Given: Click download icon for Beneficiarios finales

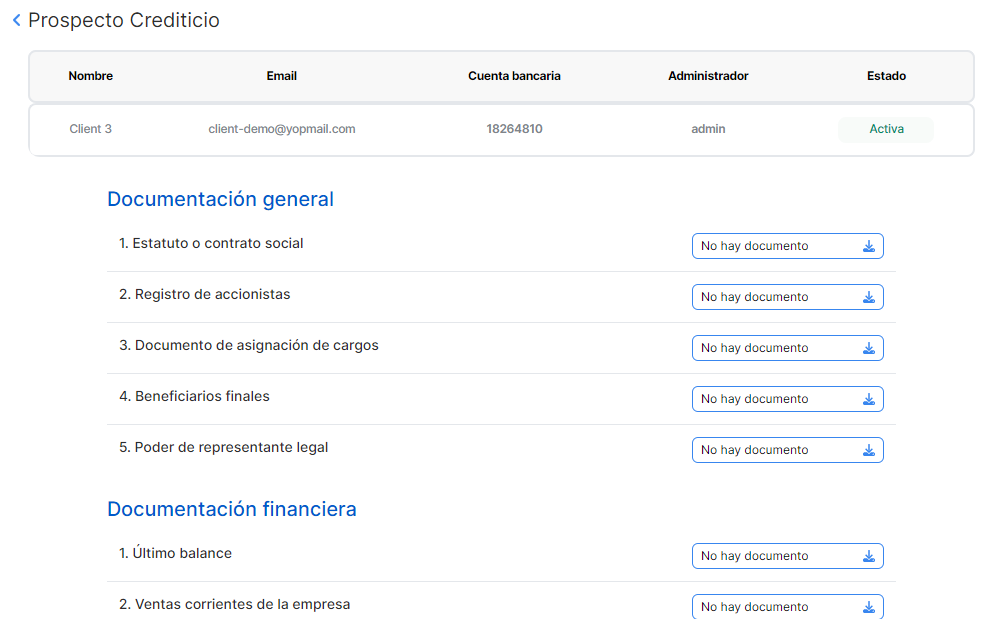Looking at the screenshot, I should click(x=868, y=399).
